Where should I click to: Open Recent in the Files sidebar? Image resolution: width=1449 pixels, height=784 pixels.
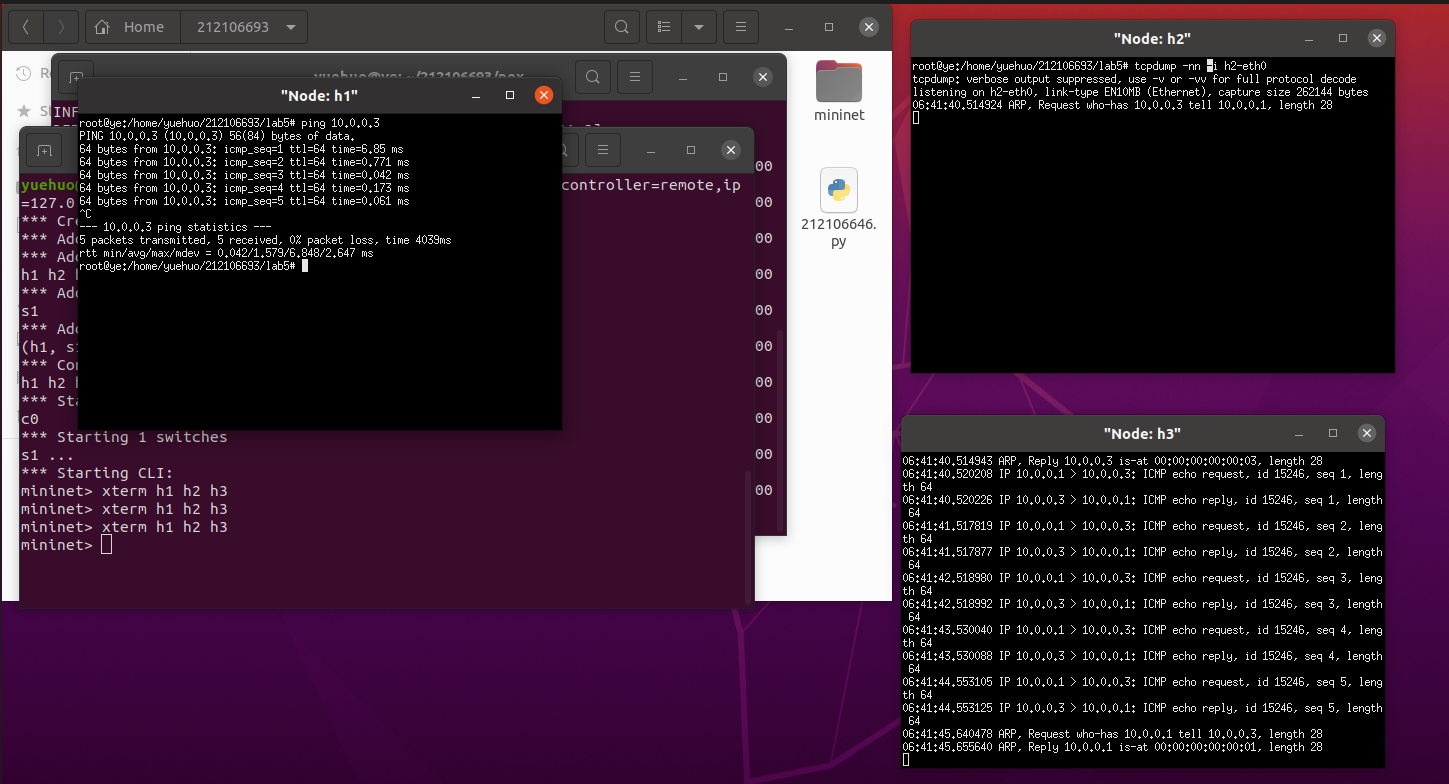pyautogui.click(x=33, y=73)
